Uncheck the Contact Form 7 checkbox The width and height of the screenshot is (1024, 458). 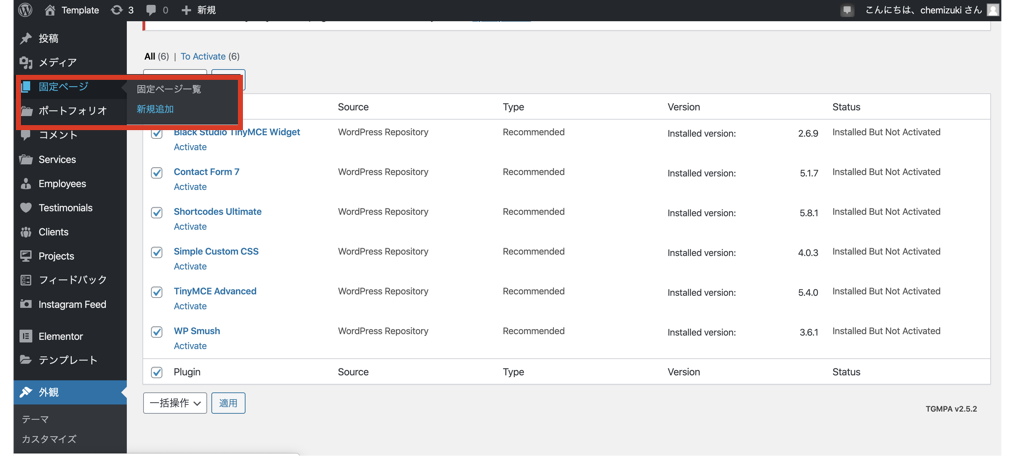[x=156, y=173]
